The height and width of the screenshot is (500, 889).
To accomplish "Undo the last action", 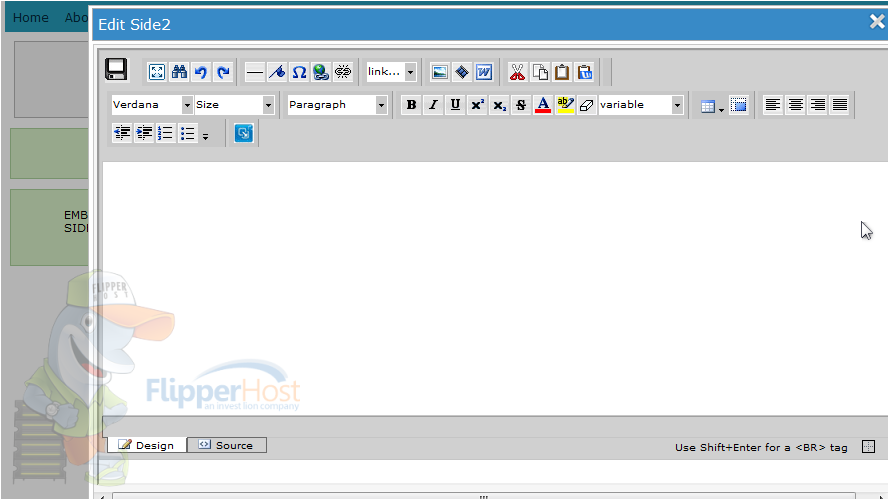I will (x=201, y=72).
